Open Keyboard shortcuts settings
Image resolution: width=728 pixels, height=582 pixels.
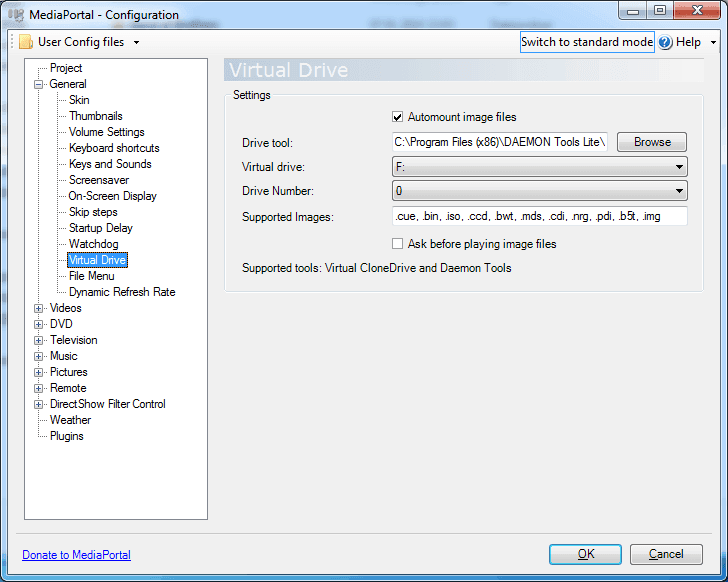tap(114, 148)
